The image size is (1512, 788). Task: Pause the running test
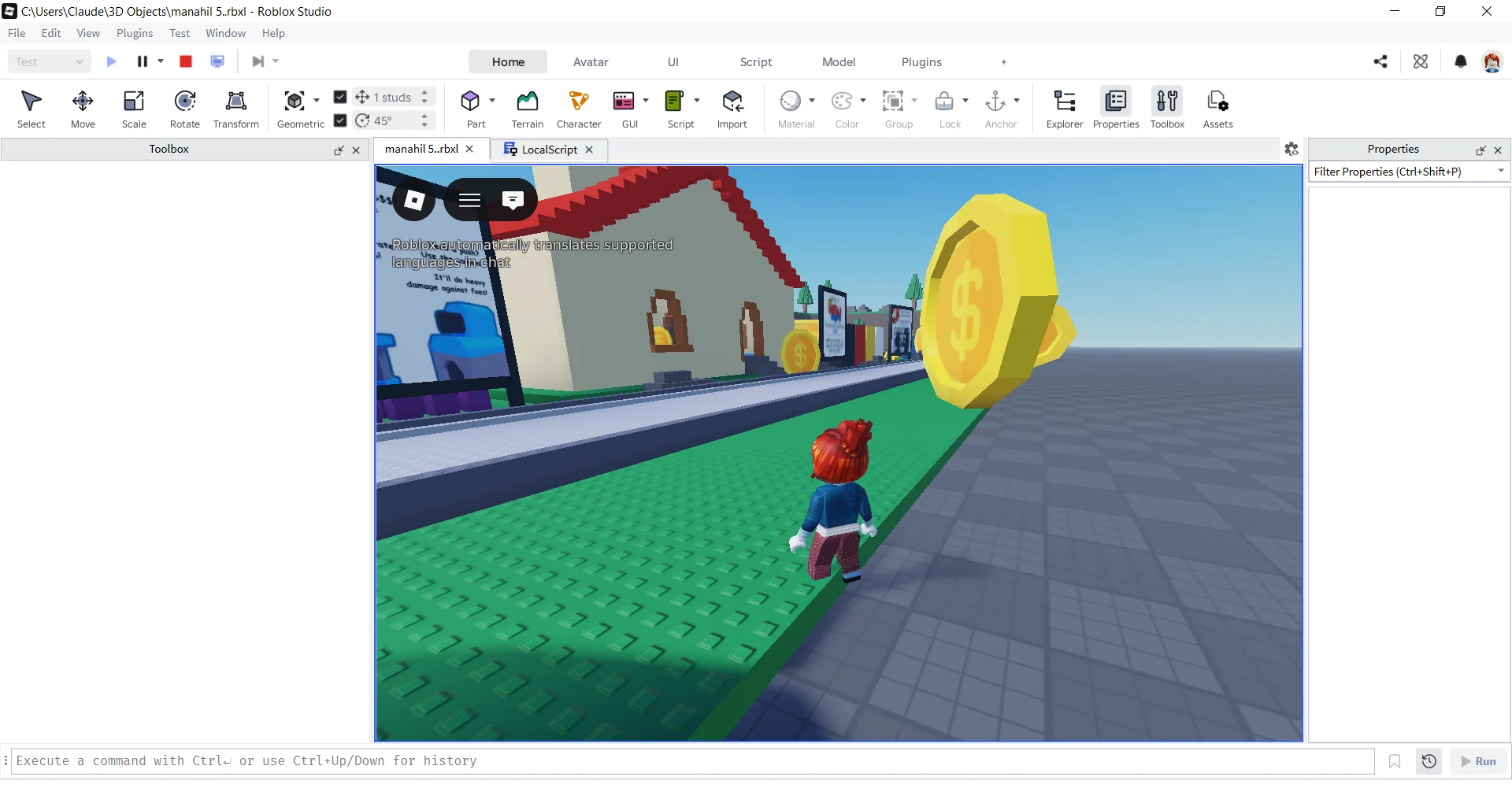tap(143, 61)
